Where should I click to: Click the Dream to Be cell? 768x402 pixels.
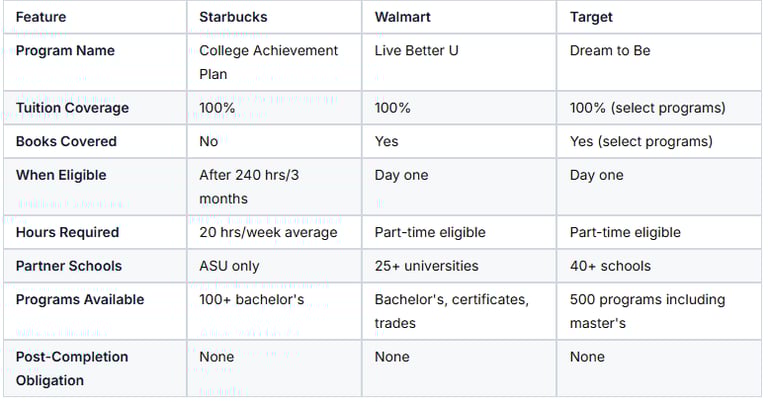coord(610,51)
